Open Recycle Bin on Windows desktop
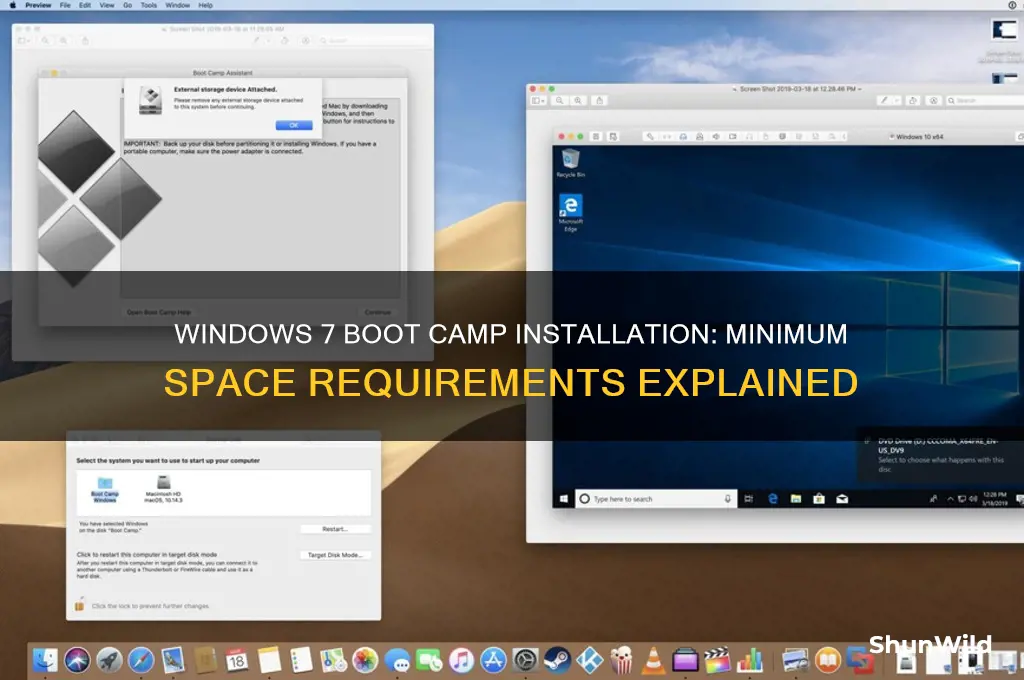 (x=571, y=163)
